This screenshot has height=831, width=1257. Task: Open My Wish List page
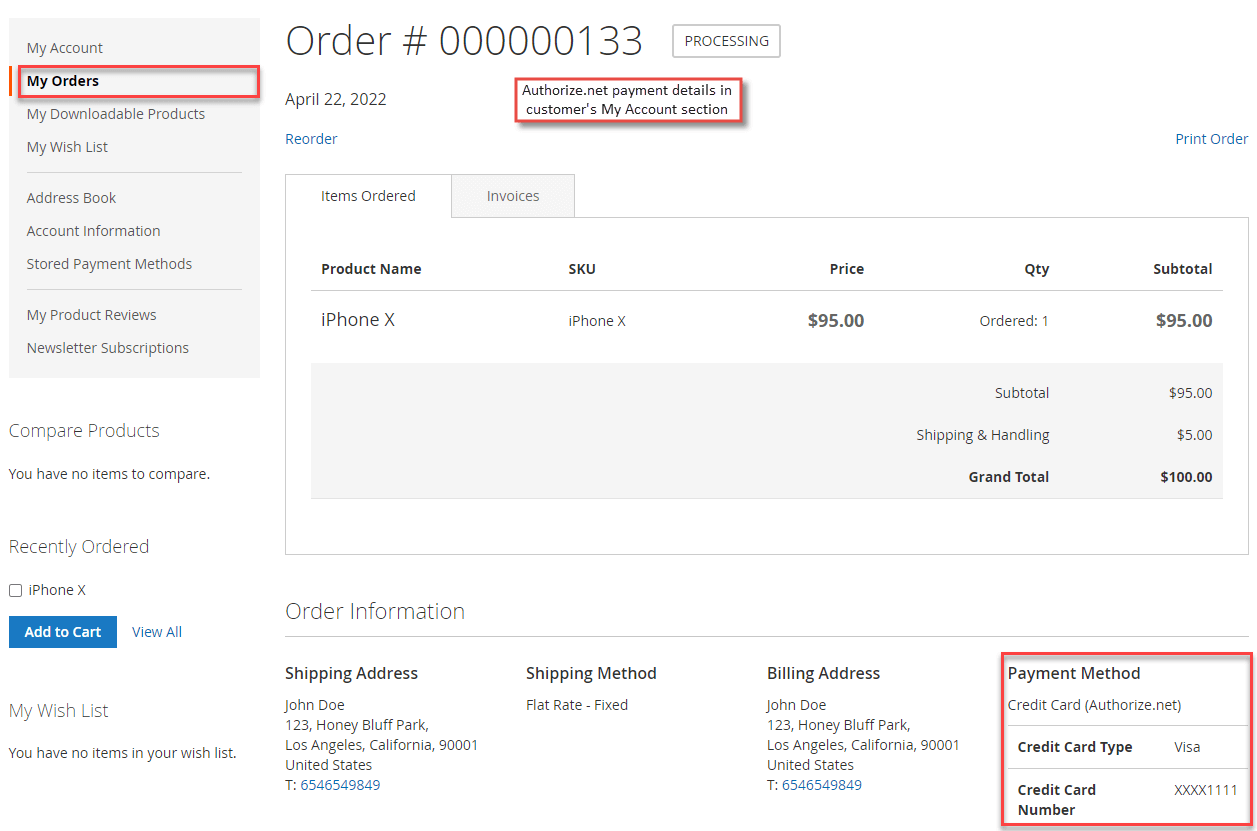tap(67, 146)
